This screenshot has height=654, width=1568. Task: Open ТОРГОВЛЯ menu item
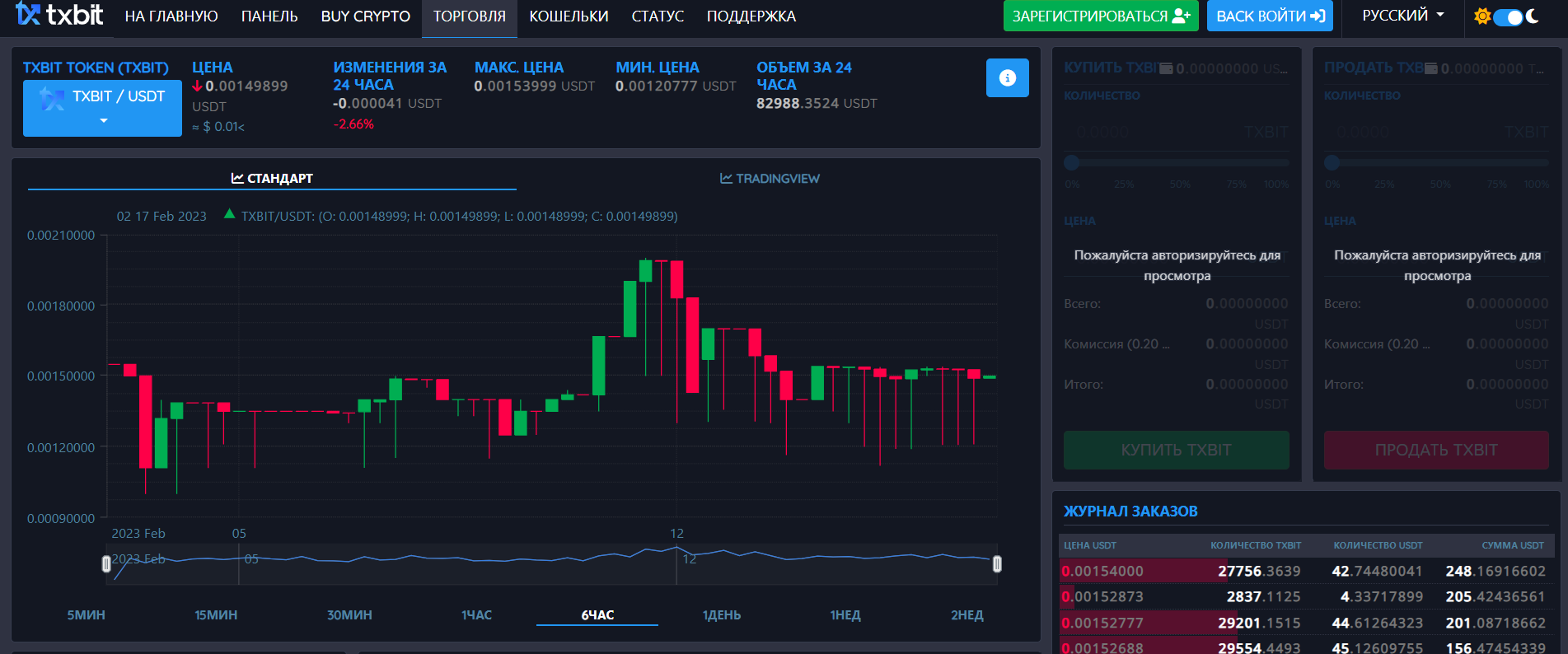(x=470, y=16)
